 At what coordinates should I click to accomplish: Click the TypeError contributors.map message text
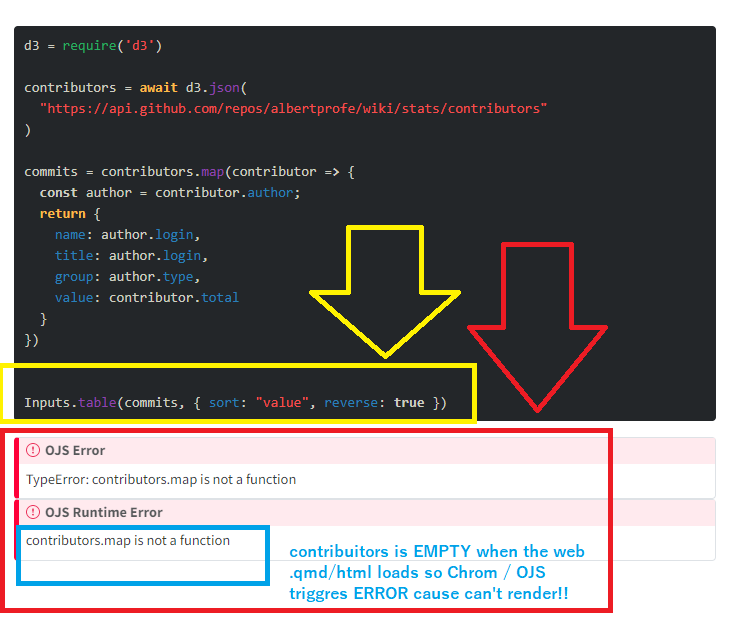coord(161,479)
